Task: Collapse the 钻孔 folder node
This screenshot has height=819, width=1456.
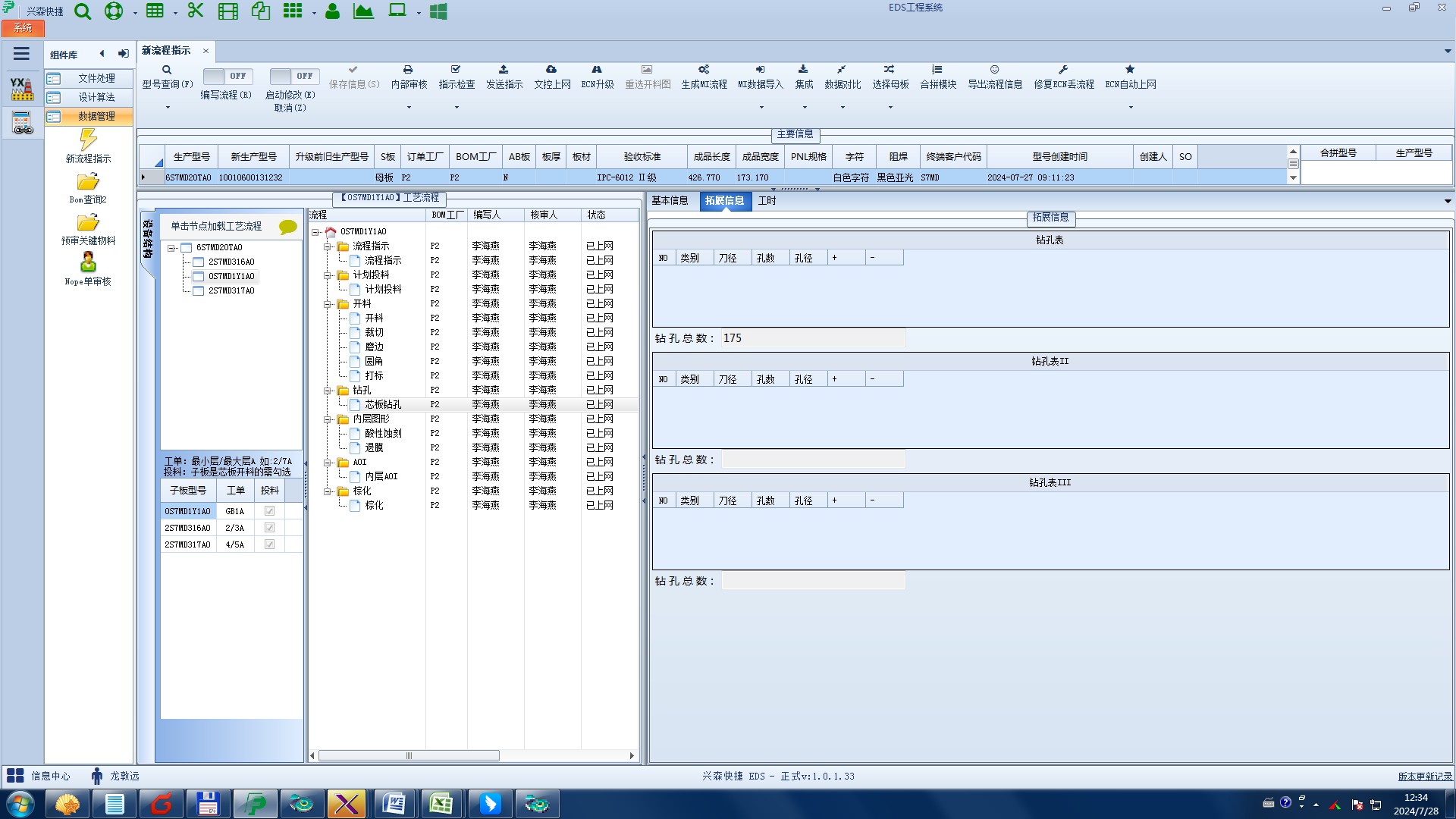Action: 328,391
